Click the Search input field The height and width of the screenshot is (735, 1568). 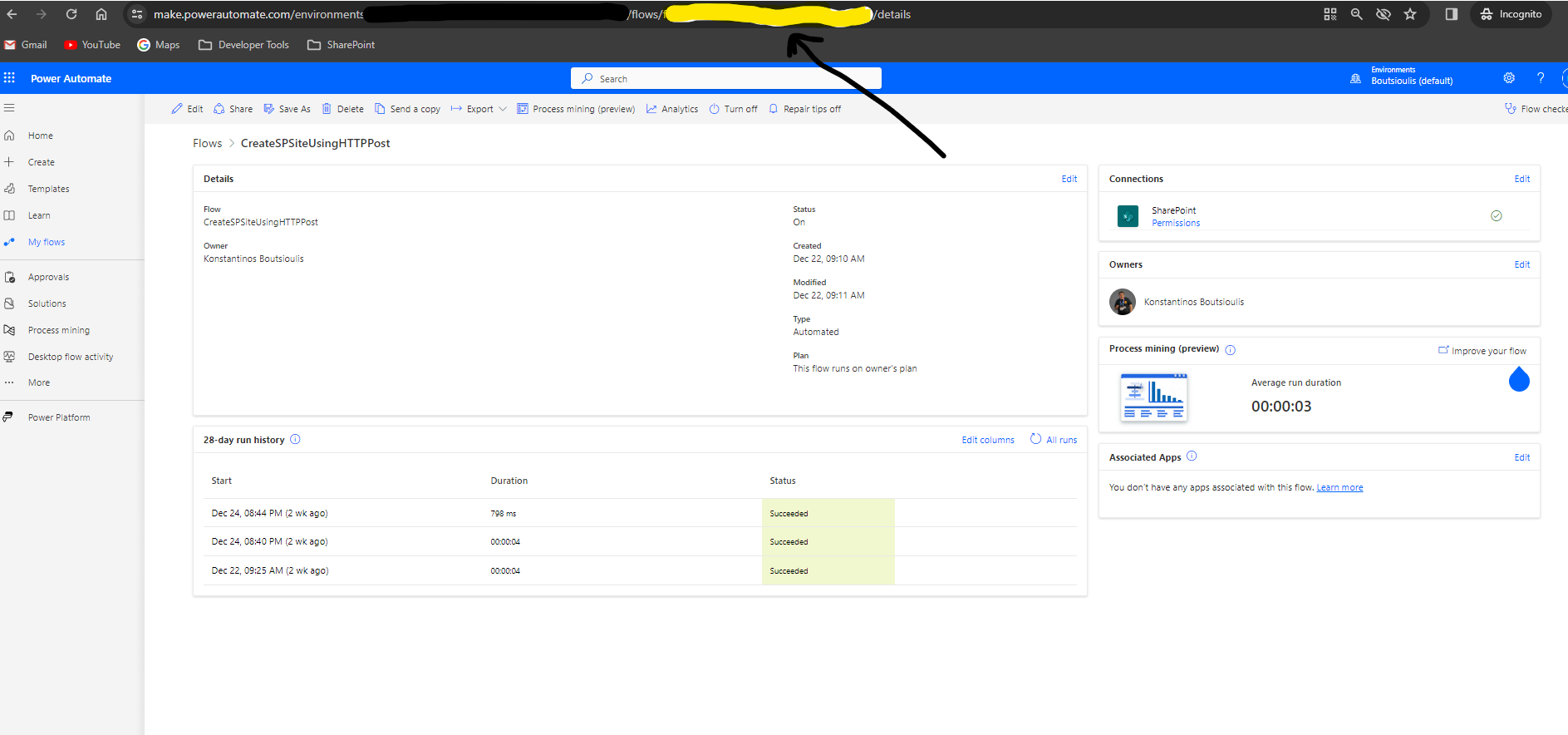click(x=726, y=79)
